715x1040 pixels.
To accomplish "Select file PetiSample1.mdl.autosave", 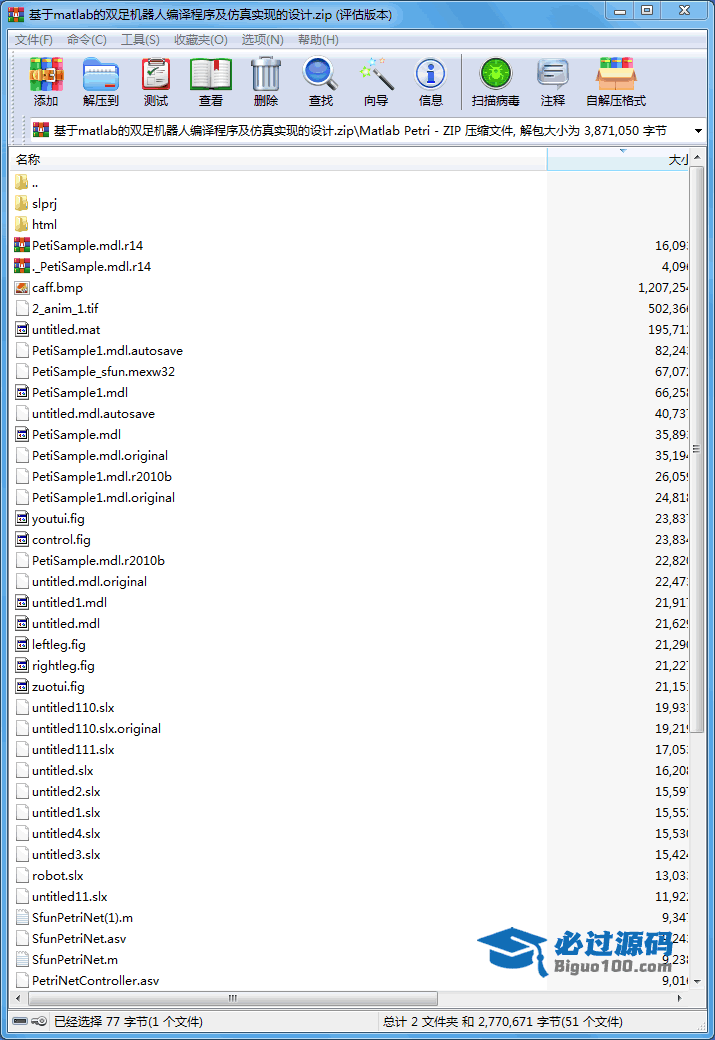I will point(107,351).
